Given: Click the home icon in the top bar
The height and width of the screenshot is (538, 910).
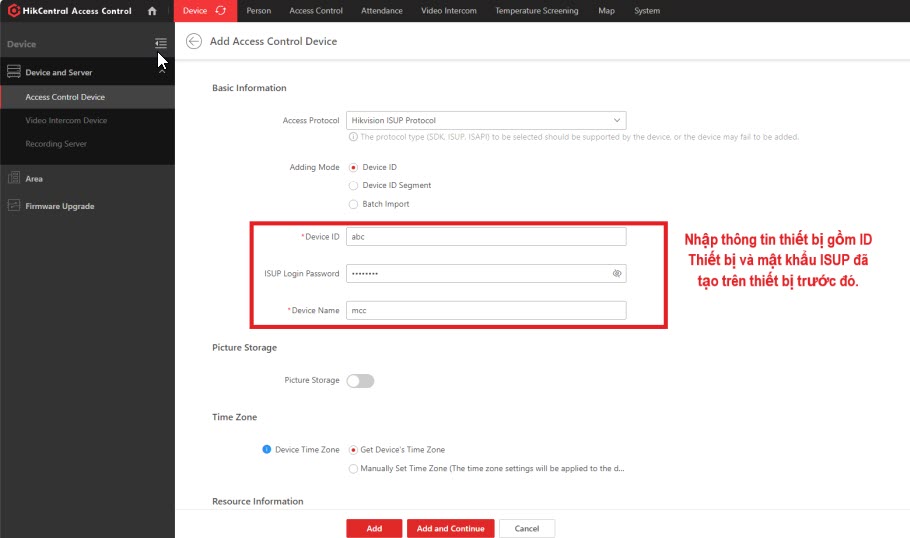Looking at the screenshot, I should (152, 11).
